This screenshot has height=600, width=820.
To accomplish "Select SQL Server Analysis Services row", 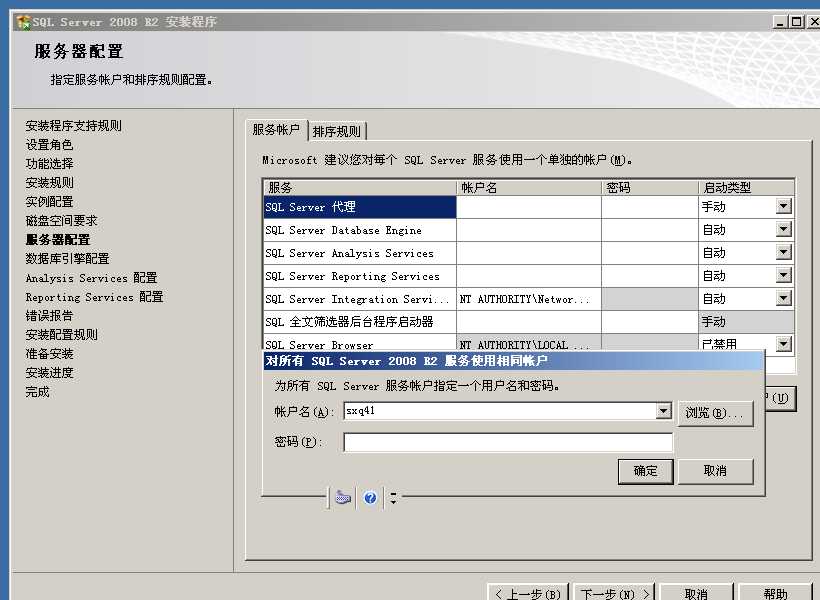I will pyautogui.click(x=360, y=253).
